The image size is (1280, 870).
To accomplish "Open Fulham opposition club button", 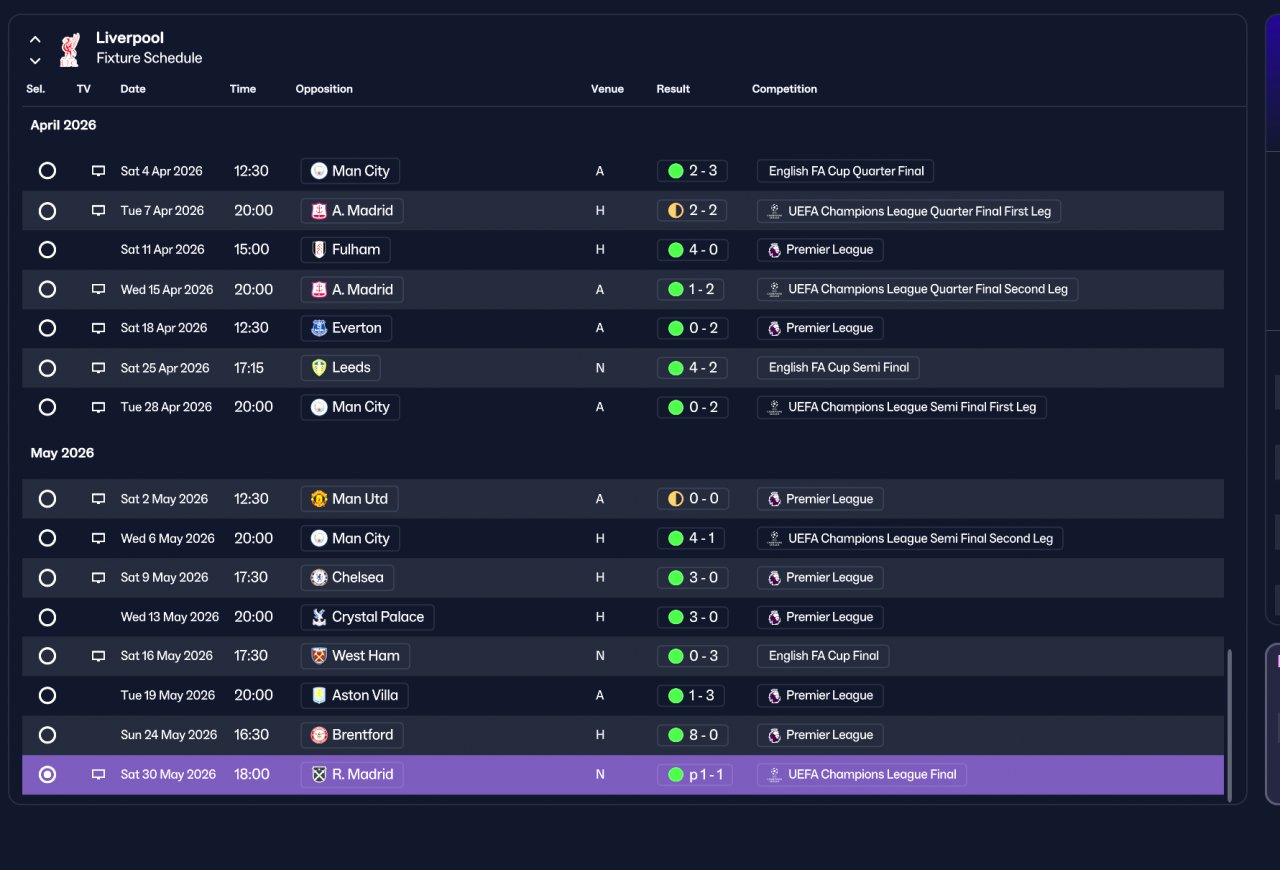I will [x=345, y=250].
